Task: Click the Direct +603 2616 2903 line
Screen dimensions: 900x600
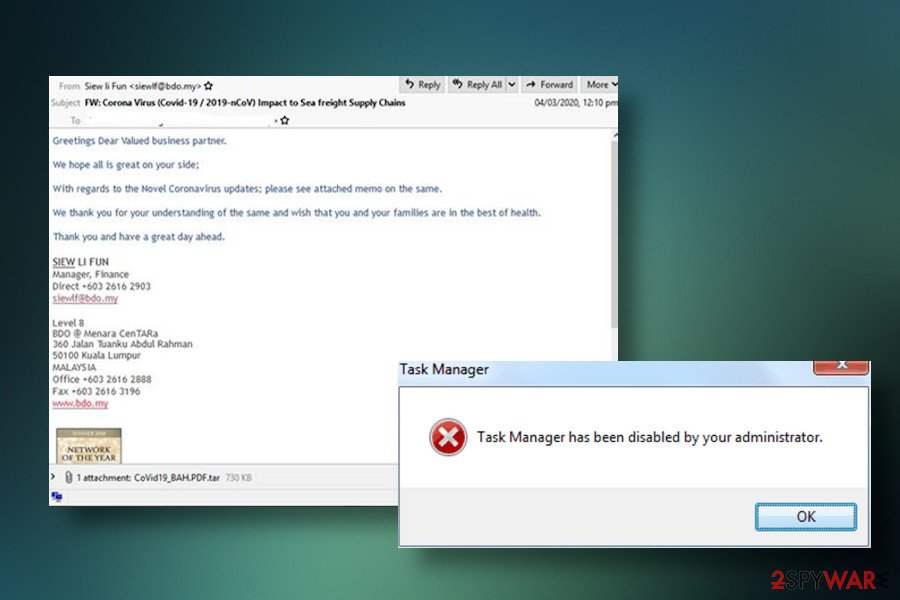Action: pos(101,286)
